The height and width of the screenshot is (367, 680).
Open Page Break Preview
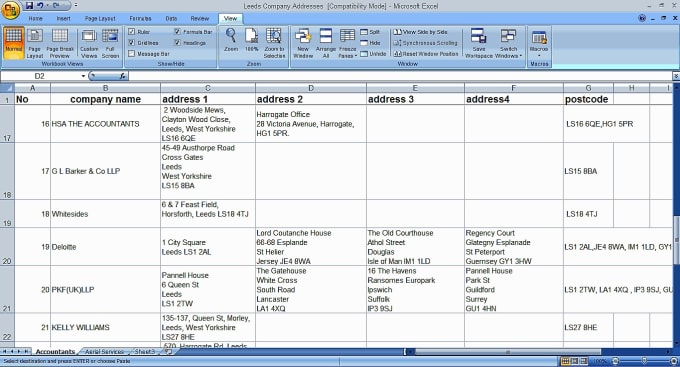[60, 43]
